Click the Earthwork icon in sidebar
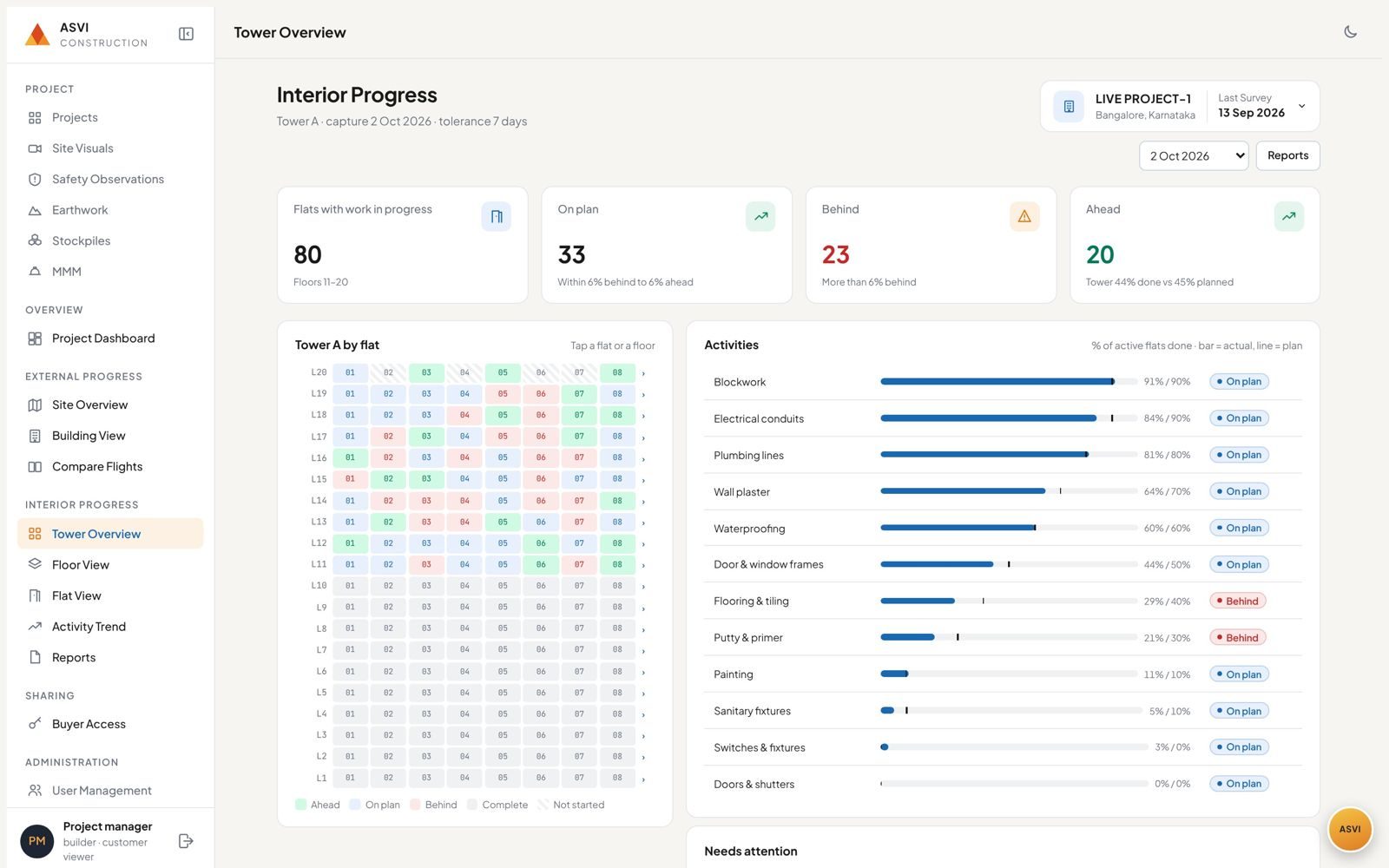 [x=35, y=210]
